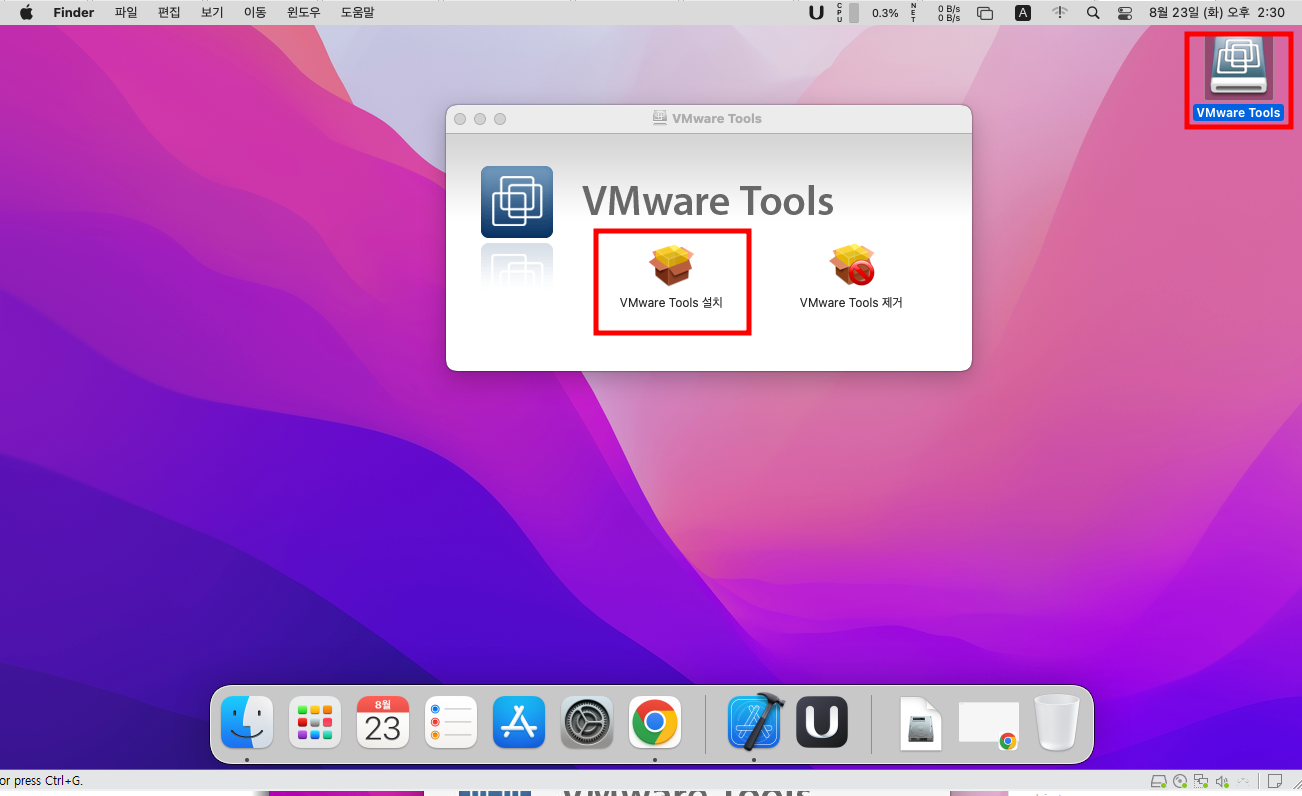The width and height of the screenshot is (1302, 796).
Task: Launch Google Chrome from the Dock
Action: 655,722
